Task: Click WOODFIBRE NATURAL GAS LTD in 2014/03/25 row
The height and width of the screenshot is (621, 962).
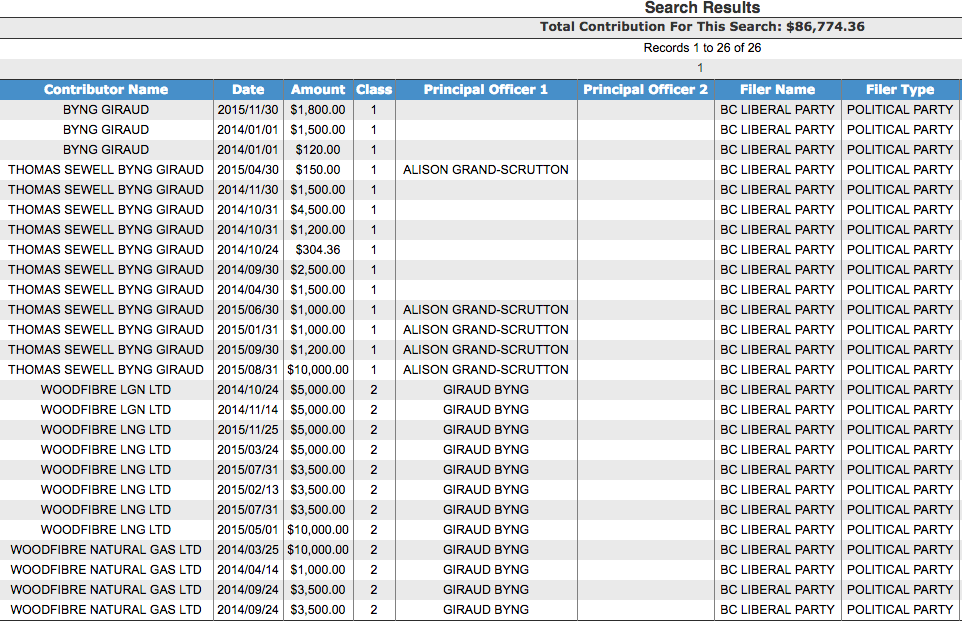Action: coord(106,550)
